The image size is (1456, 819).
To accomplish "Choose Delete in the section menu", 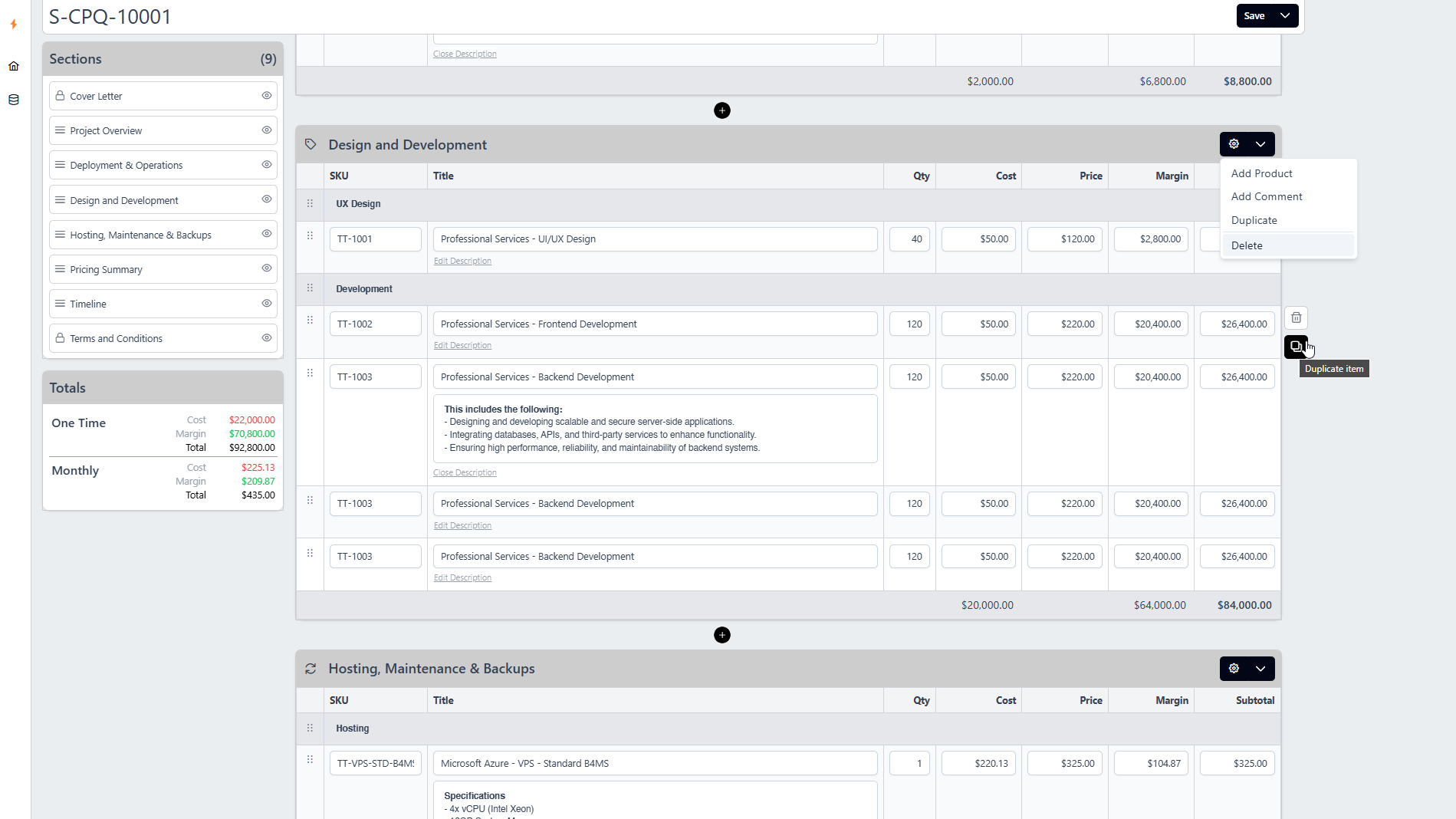I will tap(1247, 245).
